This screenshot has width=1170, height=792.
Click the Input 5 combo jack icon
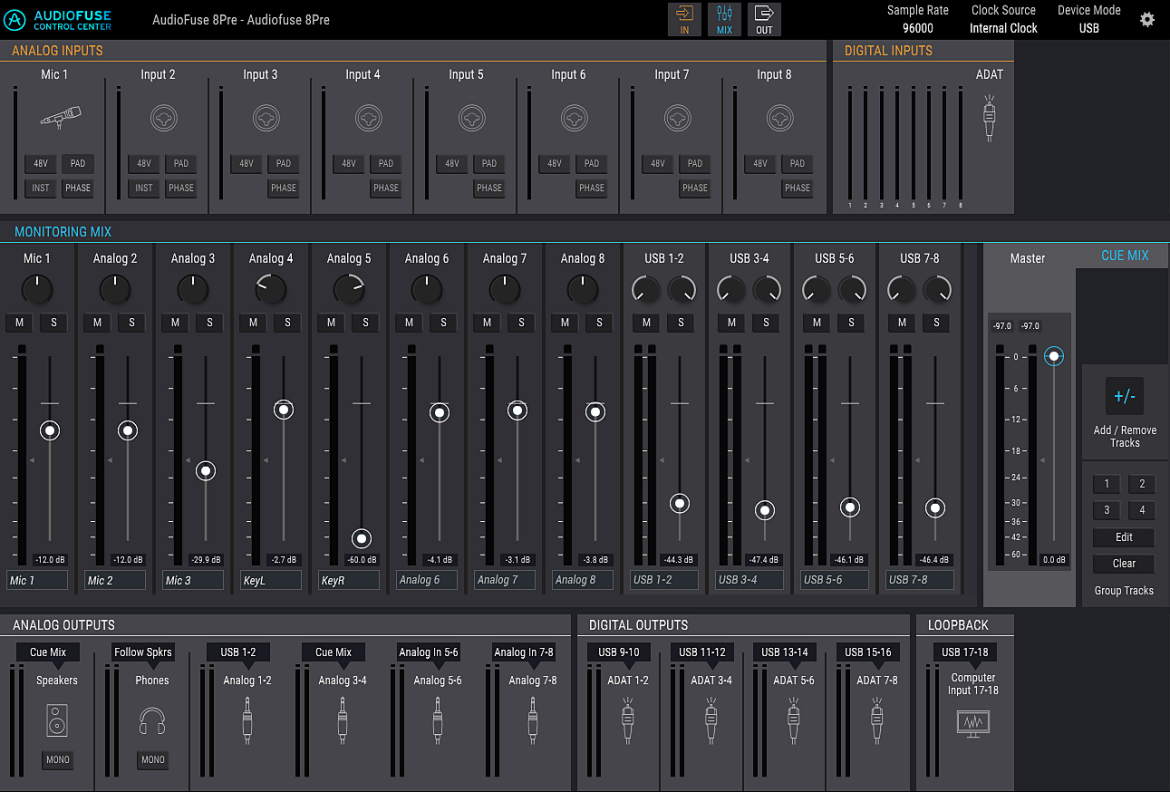[472, 118]
